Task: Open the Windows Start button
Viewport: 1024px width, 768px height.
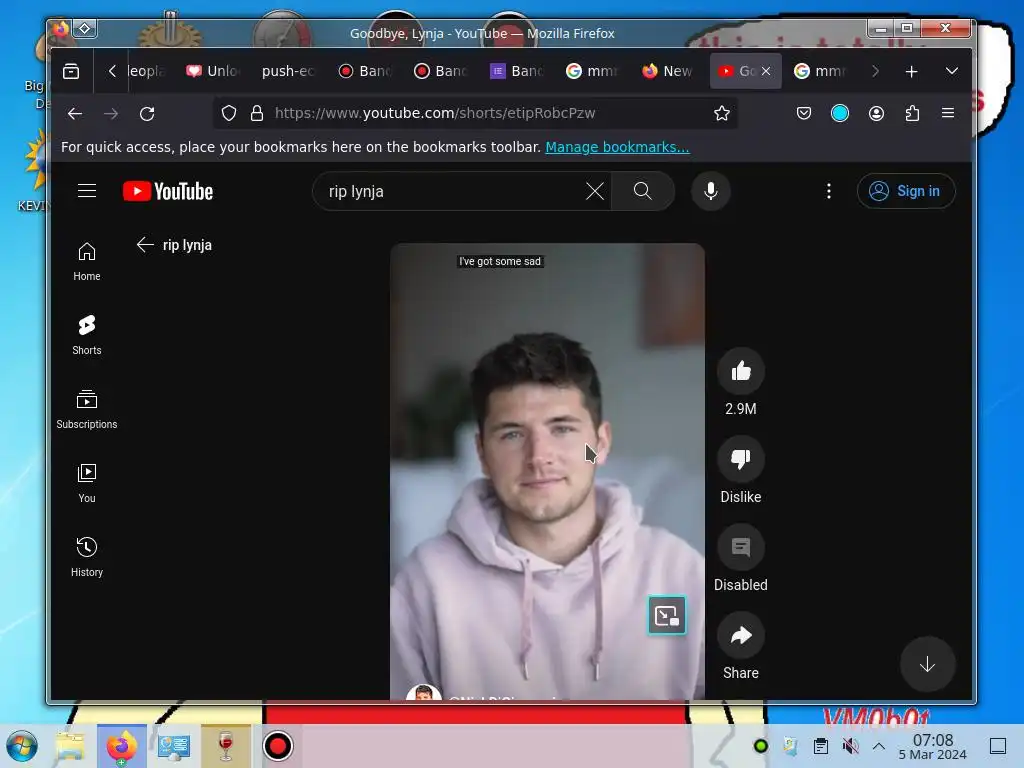Action: point(22,746)
